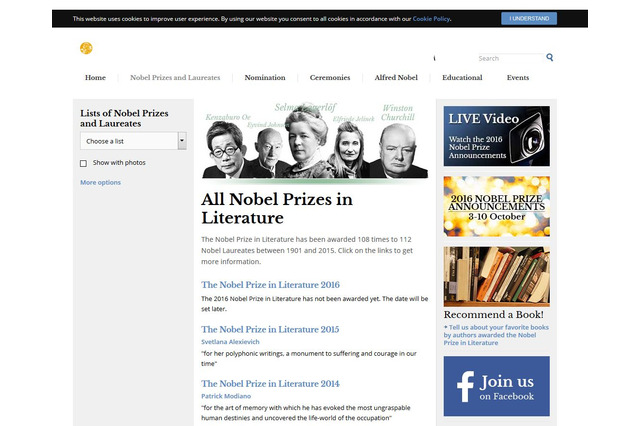
Task: Click the search magnifier icon
Action: tap(550, 58)
